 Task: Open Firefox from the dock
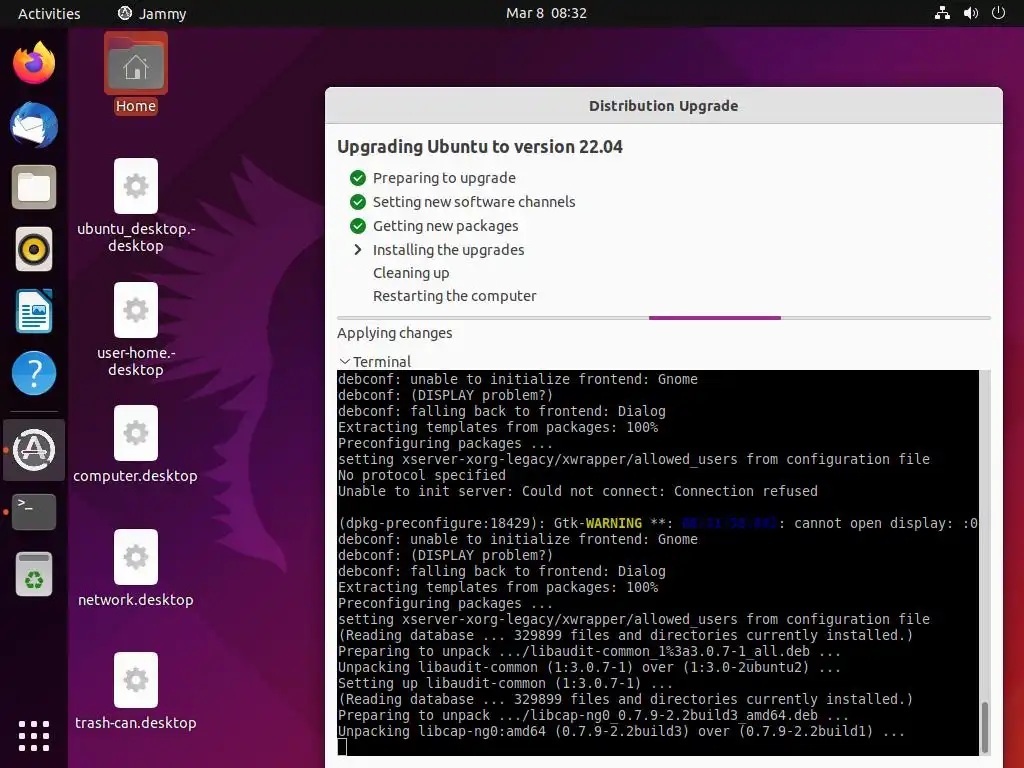point(34,63)
